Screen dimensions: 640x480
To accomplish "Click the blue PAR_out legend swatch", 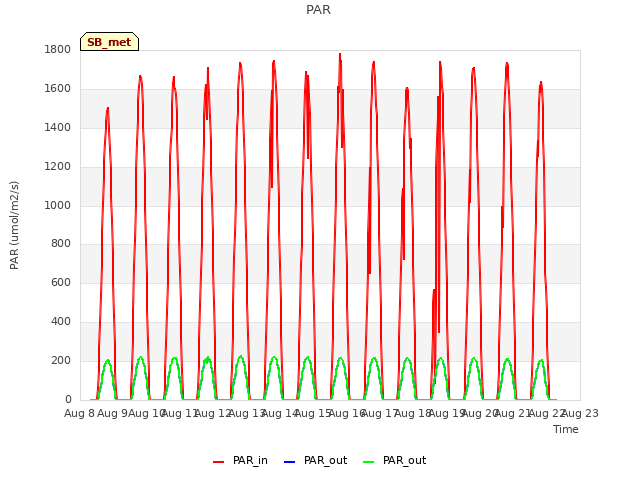I will click(x=289, y=462).
